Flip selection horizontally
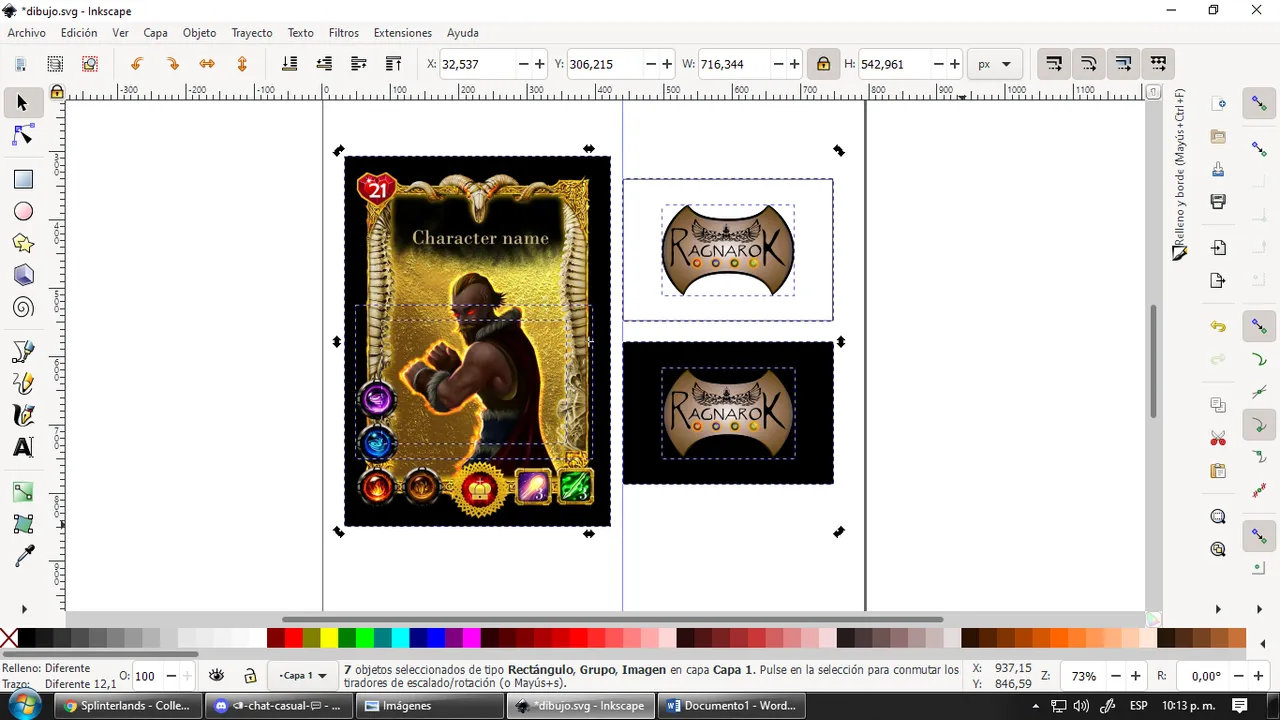Image resolution: width=1280 pixels, height=720 pixels. click(207, 64)
